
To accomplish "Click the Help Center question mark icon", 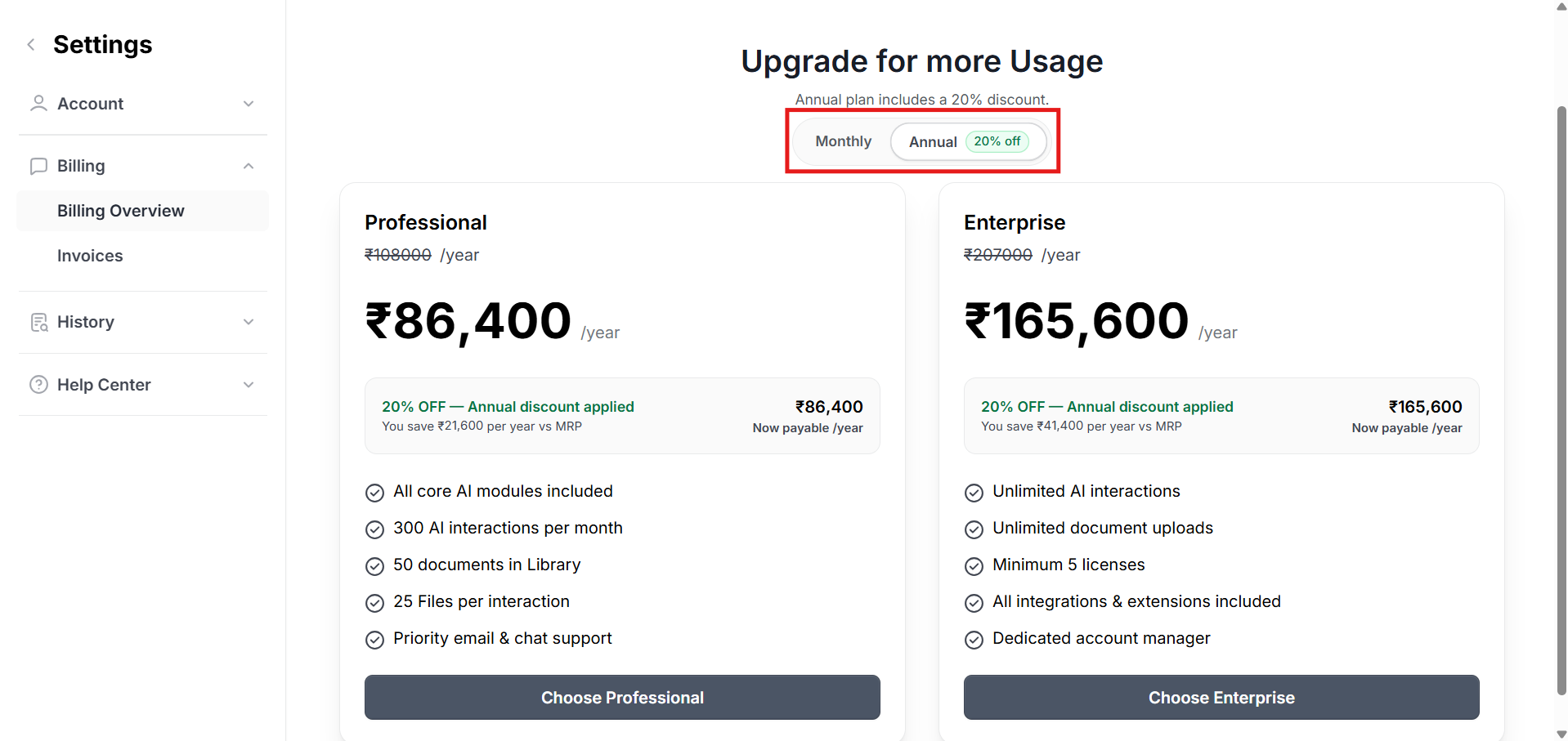I will point(38,385).
